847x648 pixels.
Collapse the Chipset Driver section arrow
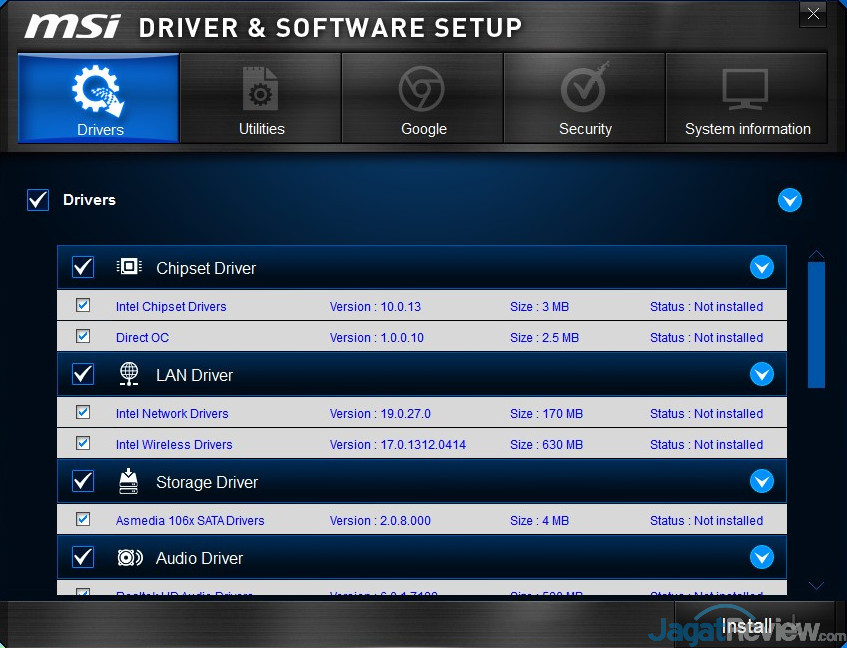[x=762, y=267]
